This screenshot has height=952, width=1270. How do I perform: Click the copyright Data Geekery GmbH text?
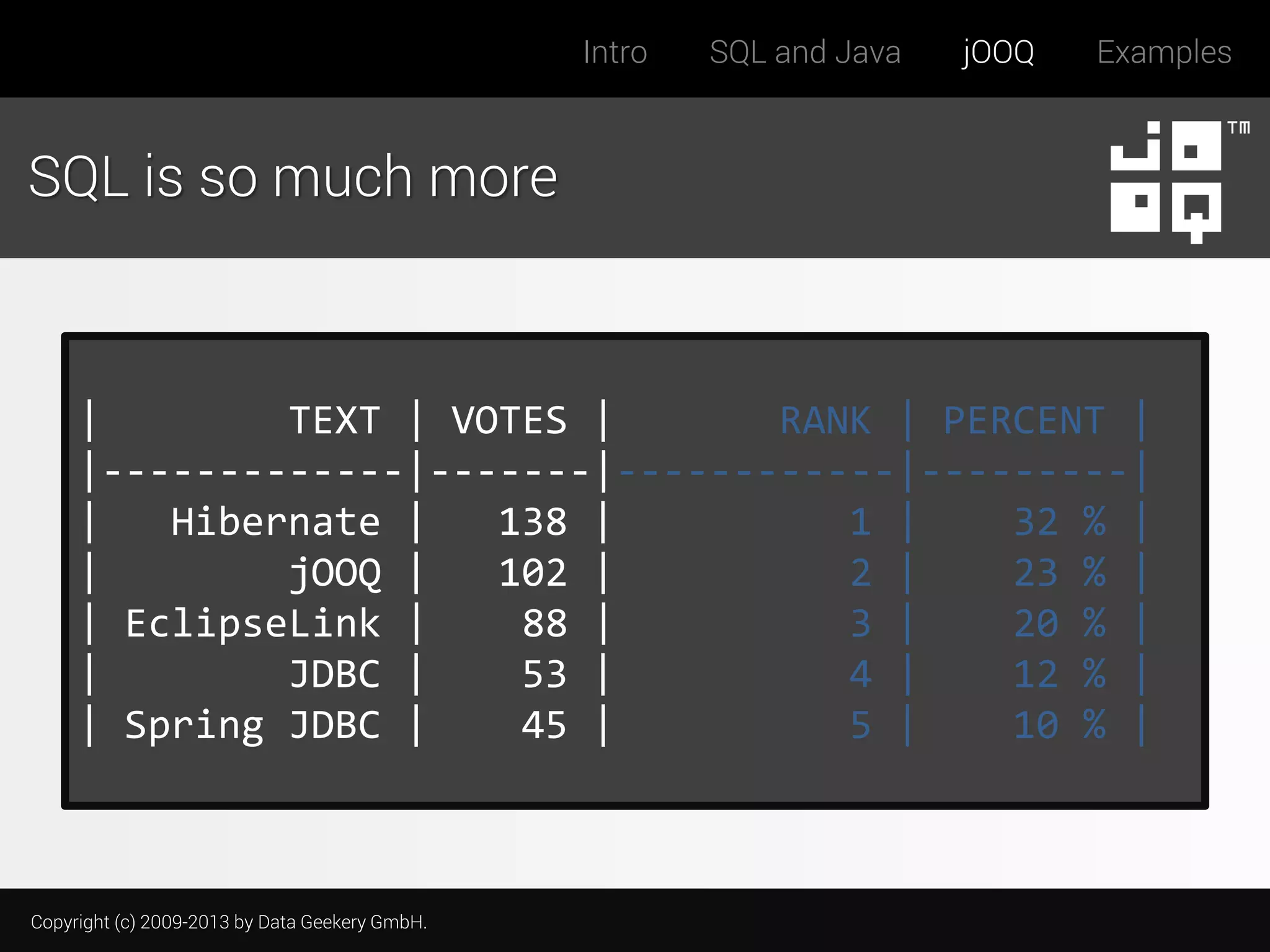[229, 922]
